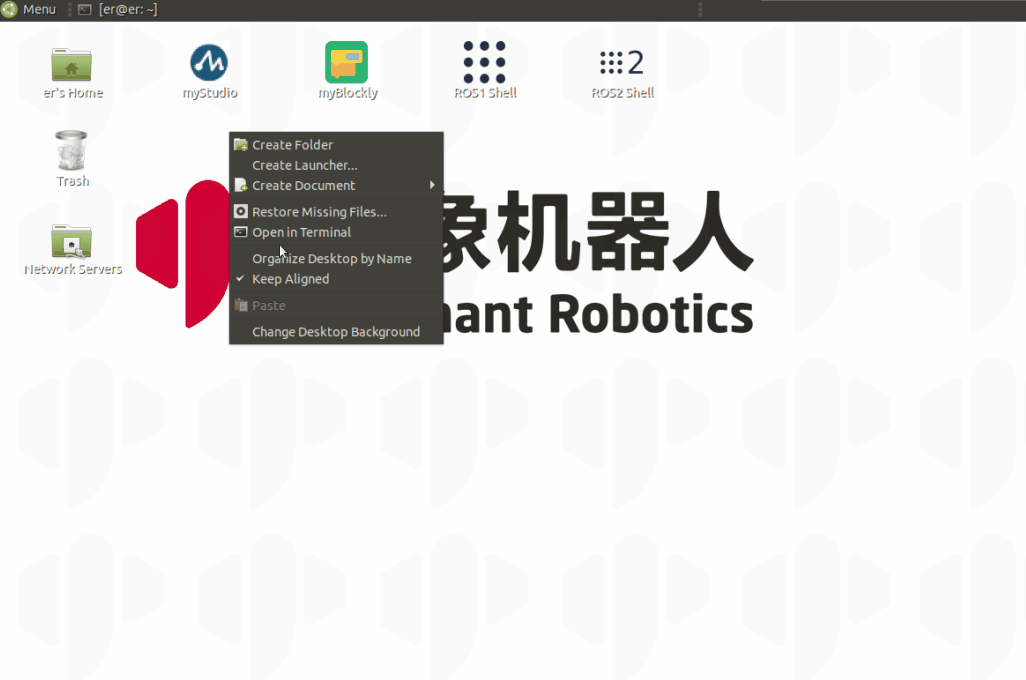This screenshot has width=1026, height=680.
Task: Open the myBlockly desktop icon
Action: pos(347,63)
